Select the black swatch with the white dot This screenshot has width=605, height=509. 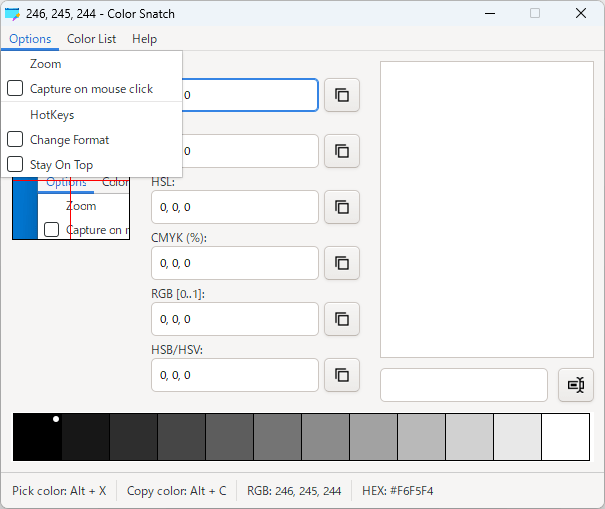(37, 437)
